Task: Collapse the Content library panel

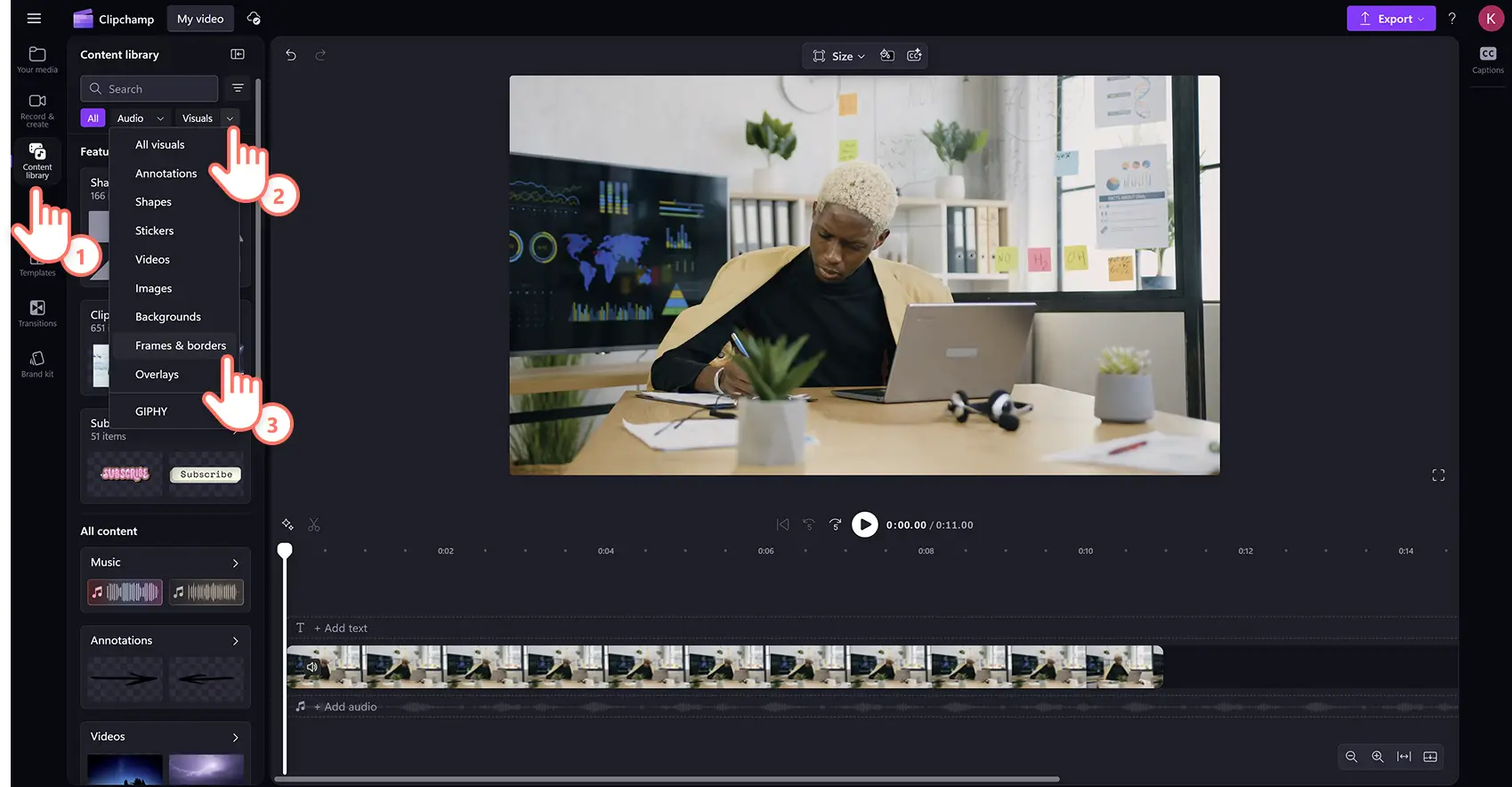Action: pos(238,54)
